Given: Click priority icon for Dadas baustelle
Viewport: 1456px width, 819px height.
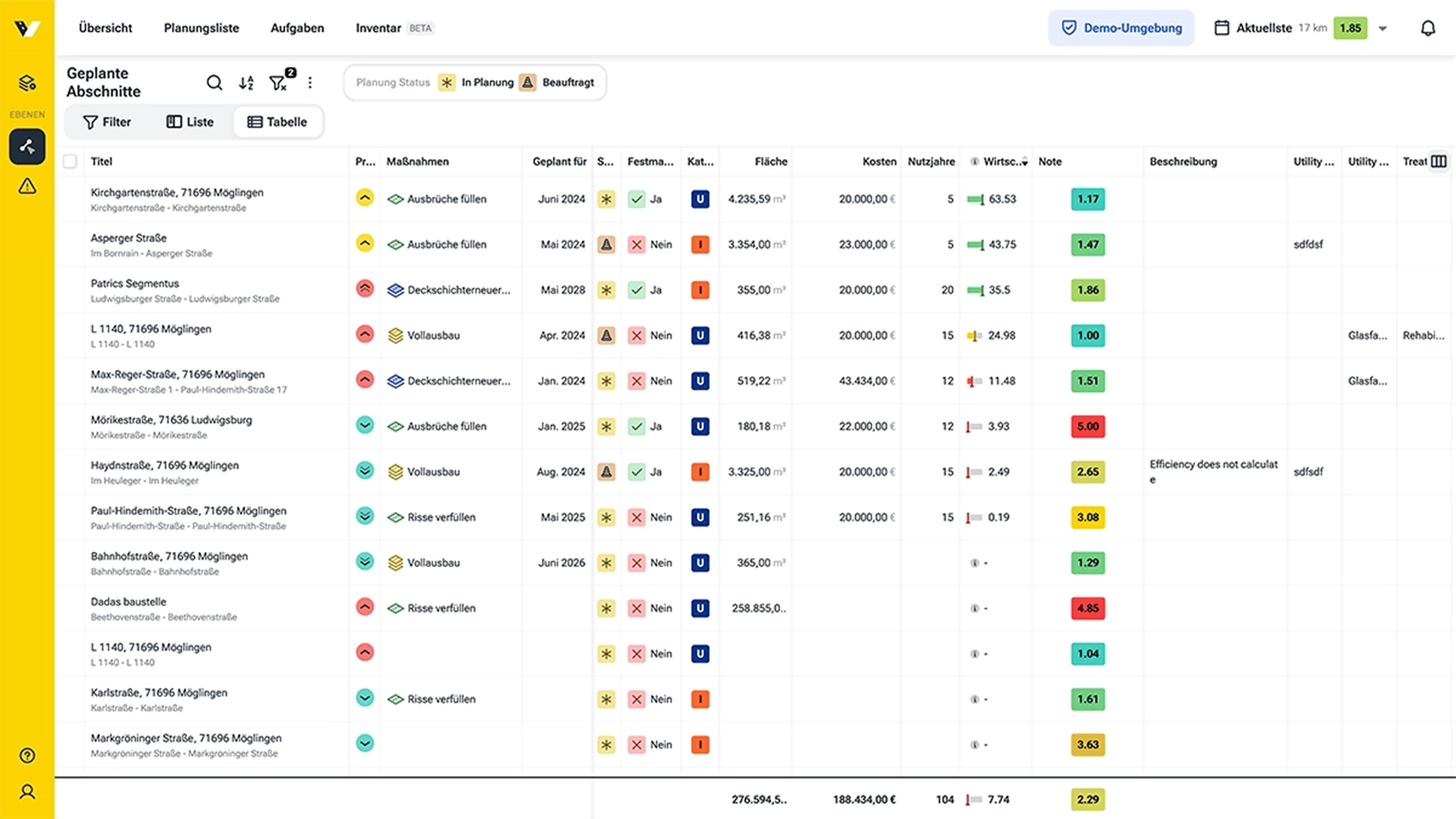Looking at the screenshot, I should click(364, 607).
